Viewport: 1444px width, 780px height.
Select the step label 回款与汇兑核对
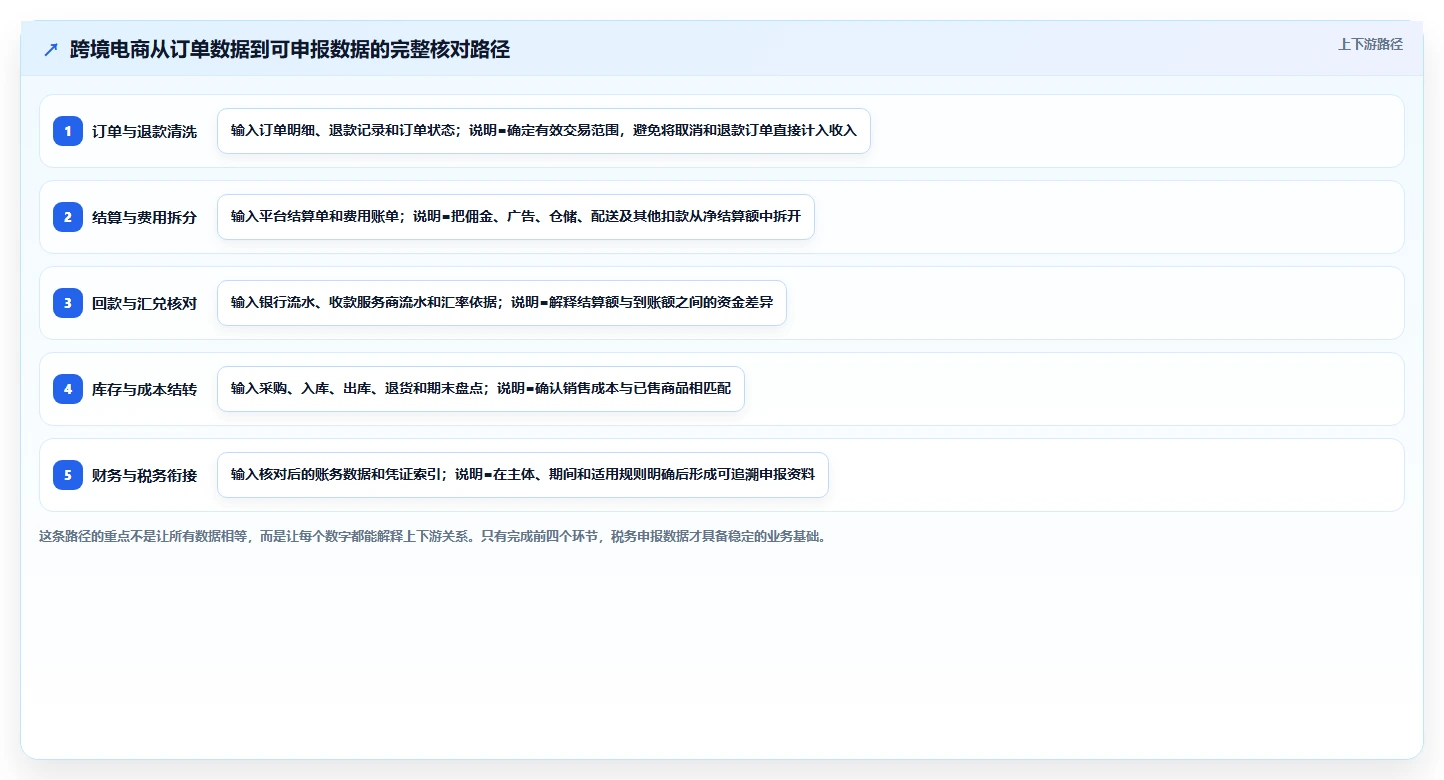pos(144,303)
